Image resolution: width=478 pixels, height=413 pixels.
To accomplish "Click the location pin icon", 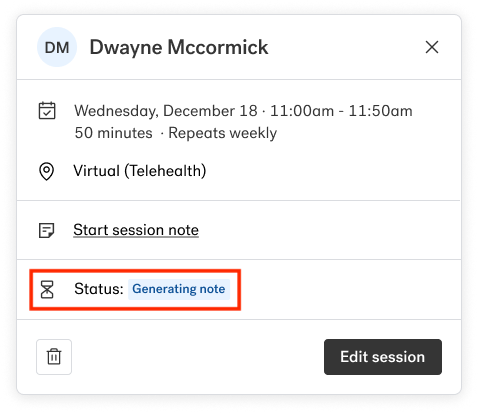I will pos(47,171).
